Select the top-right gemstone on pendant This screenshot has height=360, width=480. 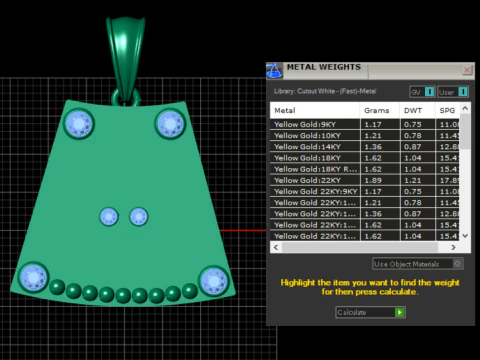coord(170,124)
